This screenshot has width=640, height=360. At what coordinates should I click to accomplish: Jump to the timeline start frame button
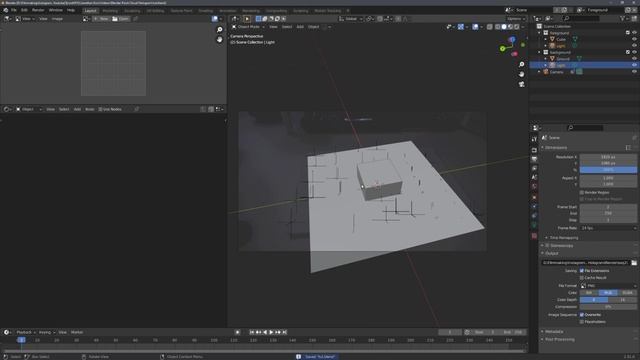(x=252, y=332)
